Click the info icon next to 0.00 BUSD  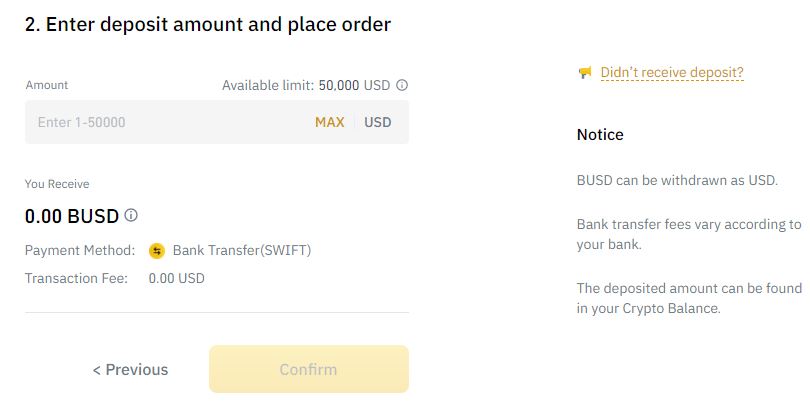point(131,215)
